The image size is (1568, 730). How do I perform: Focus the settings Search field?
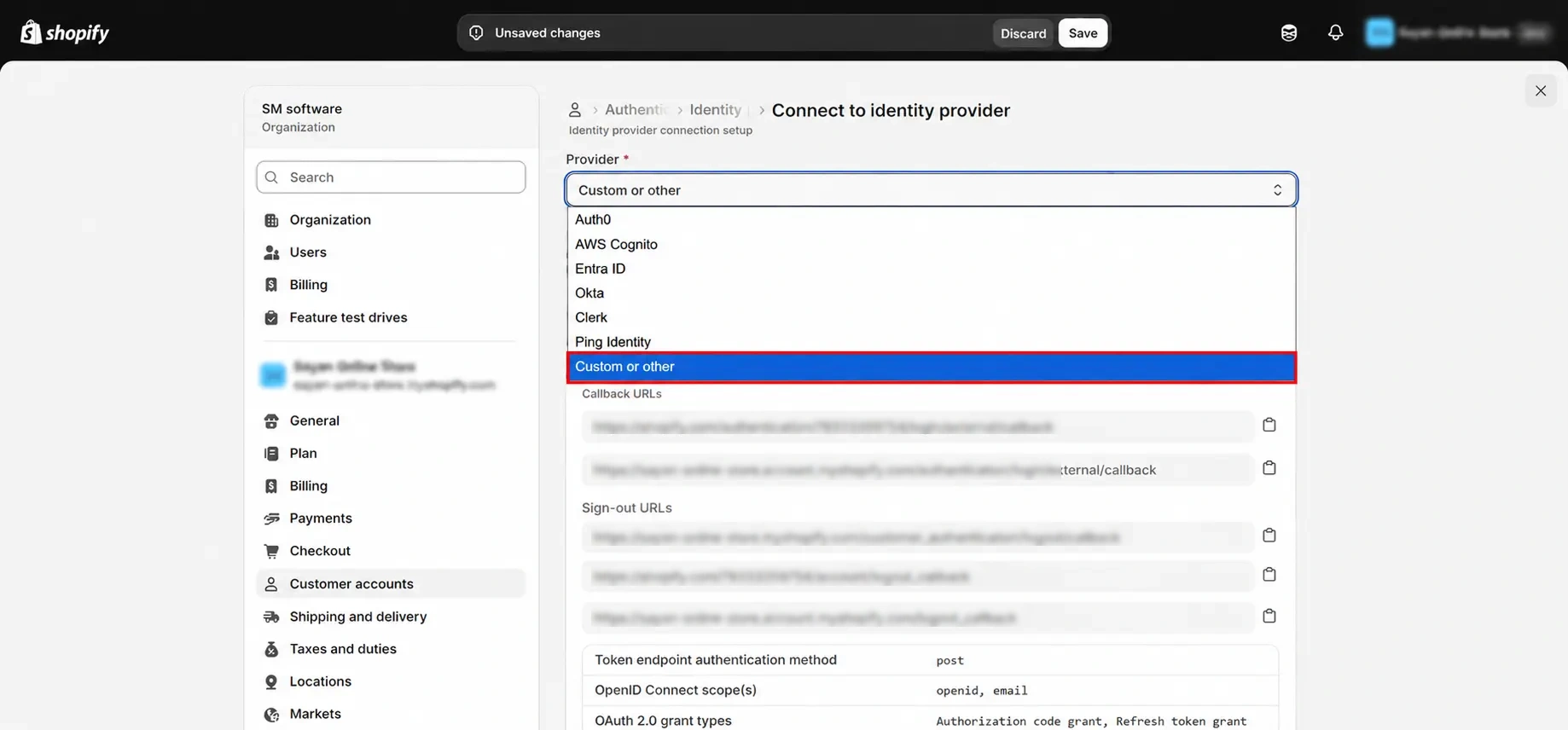point(391,177)
